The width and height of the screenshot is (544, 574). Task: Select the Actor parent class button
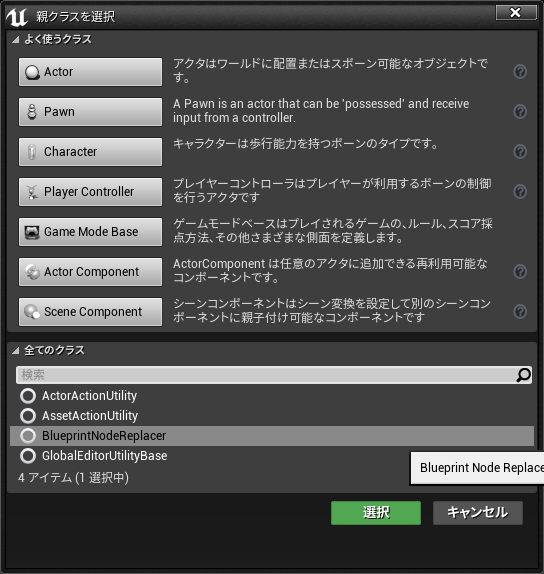[90, 72]
